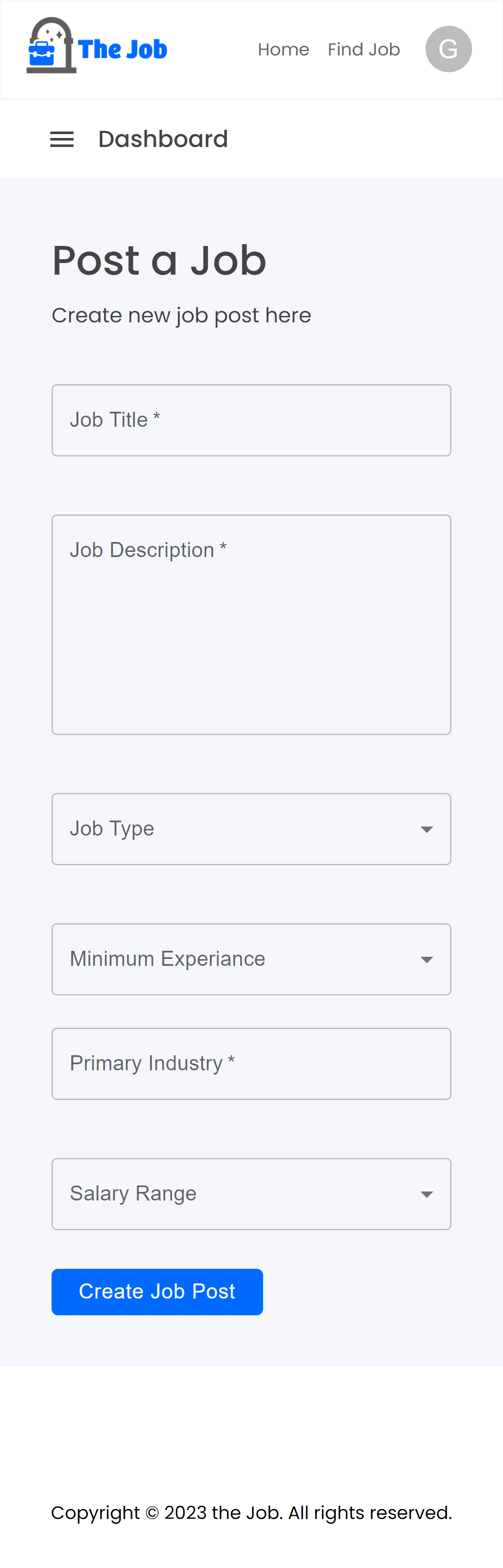Expand the Salary Range selector
Image resolution: width=503 pixels, height=1568 pixels.
pos(252,1194)
